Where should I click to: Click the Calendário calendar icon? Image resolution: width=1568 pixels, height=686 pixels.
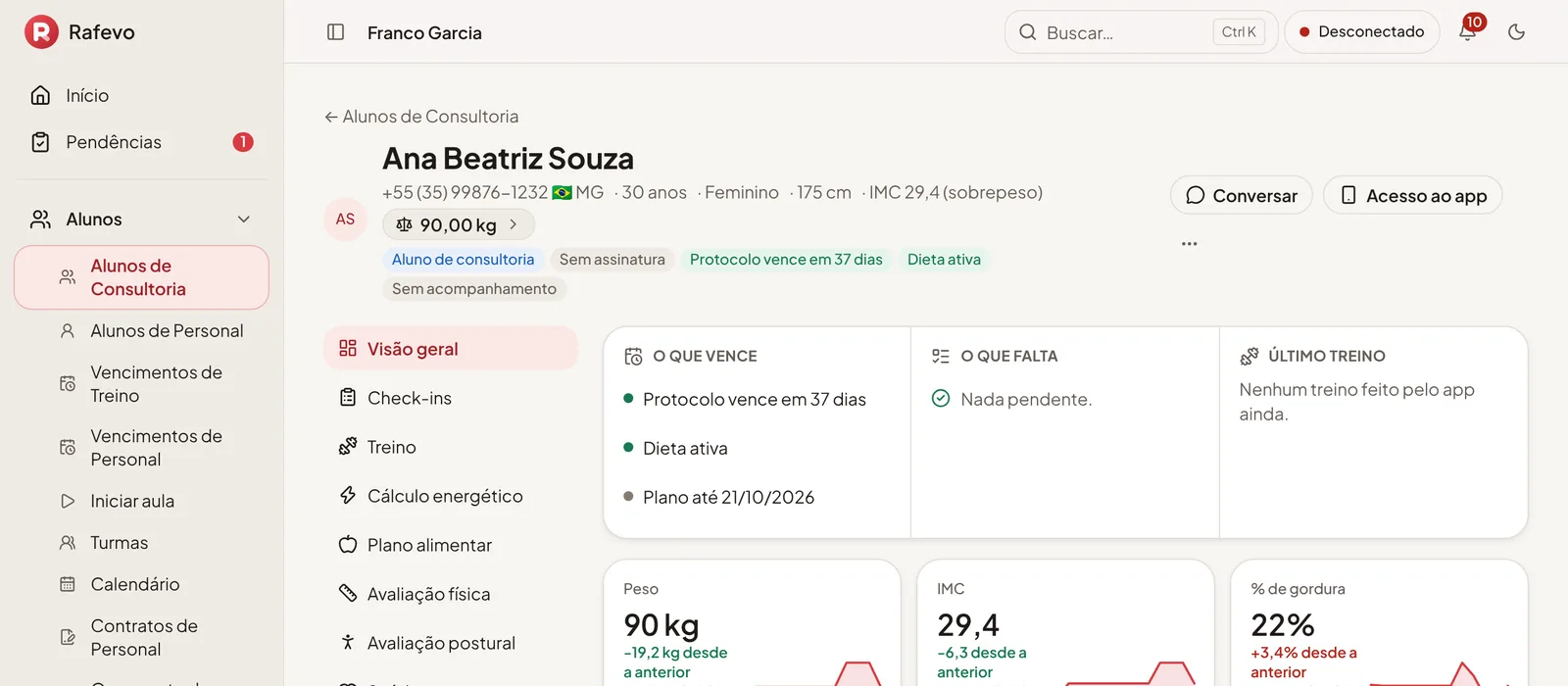point(68,584)
